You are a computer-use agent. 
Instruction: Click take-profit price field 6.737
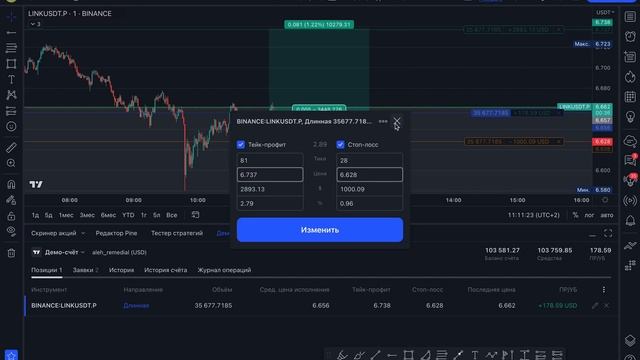270,175
